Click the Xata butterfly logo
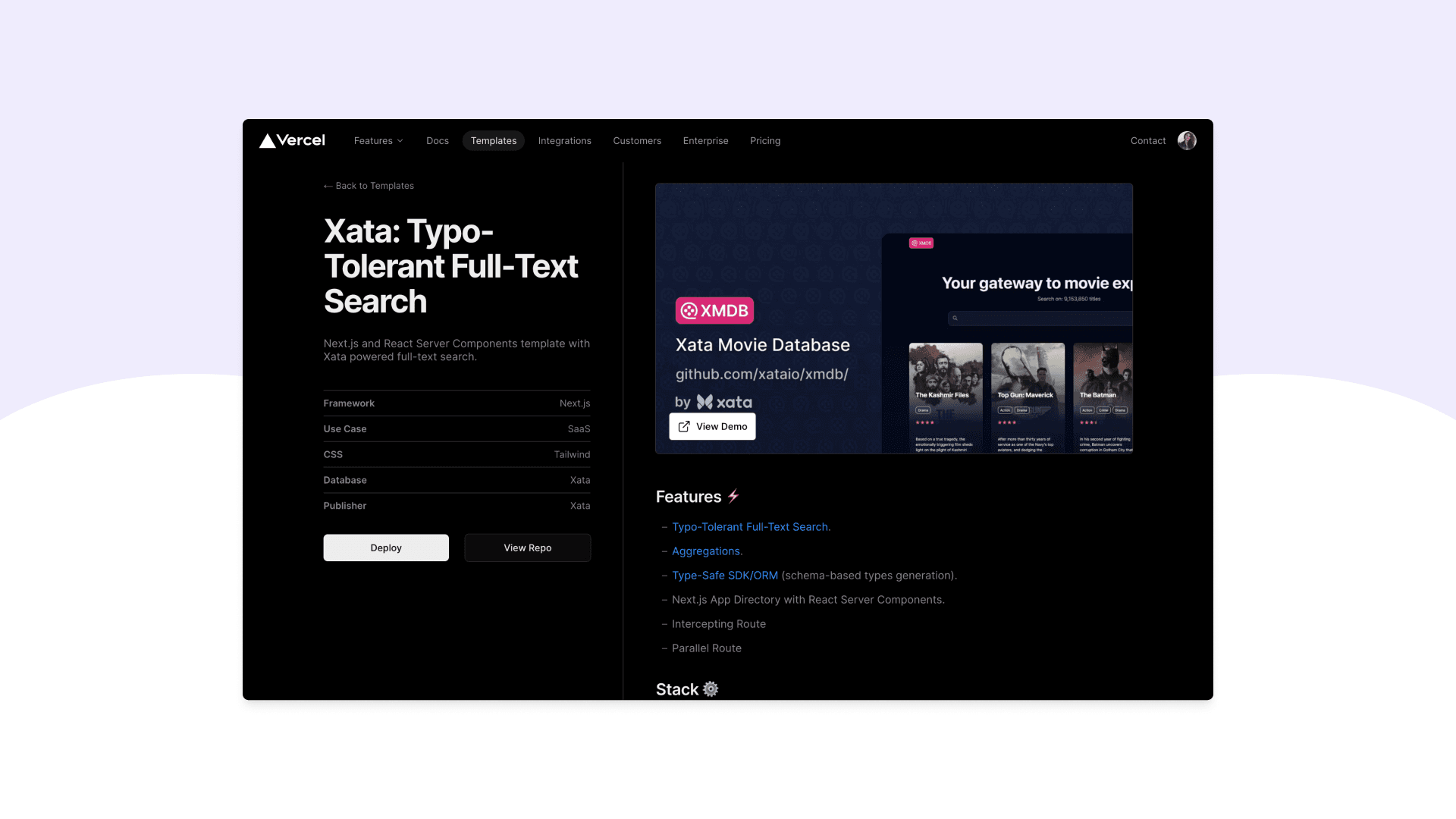 coord(706,402)
